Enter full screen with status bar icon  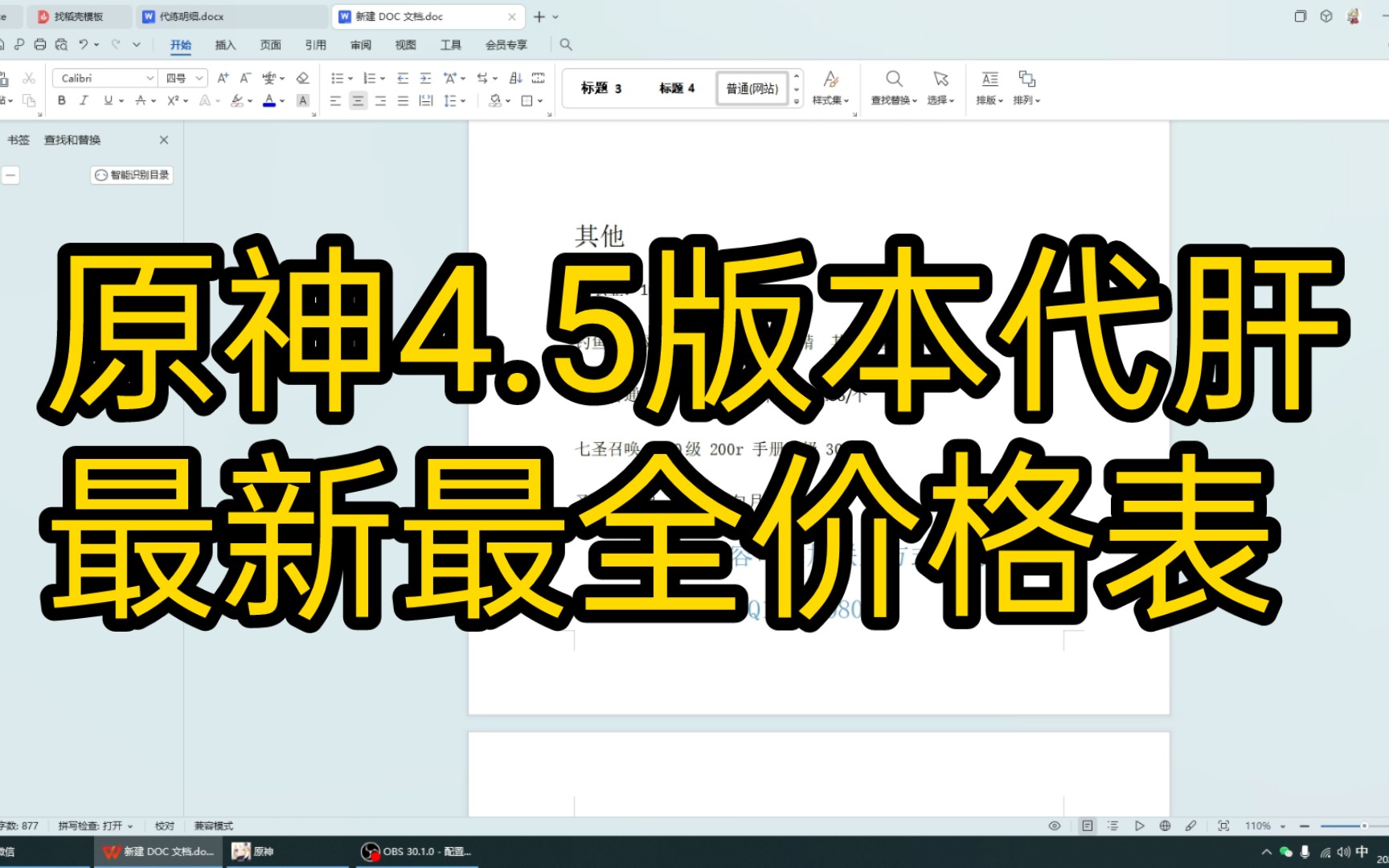click(1223, 825)
